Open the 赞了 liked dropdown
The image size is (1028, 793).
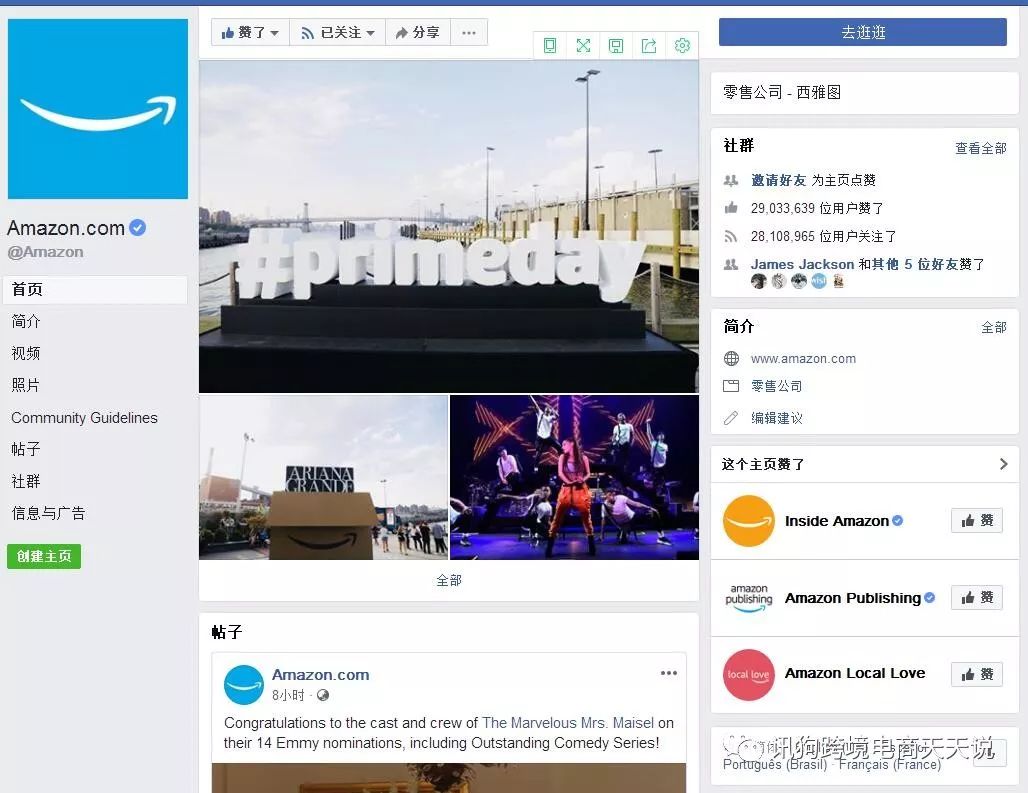click(250, 32)
